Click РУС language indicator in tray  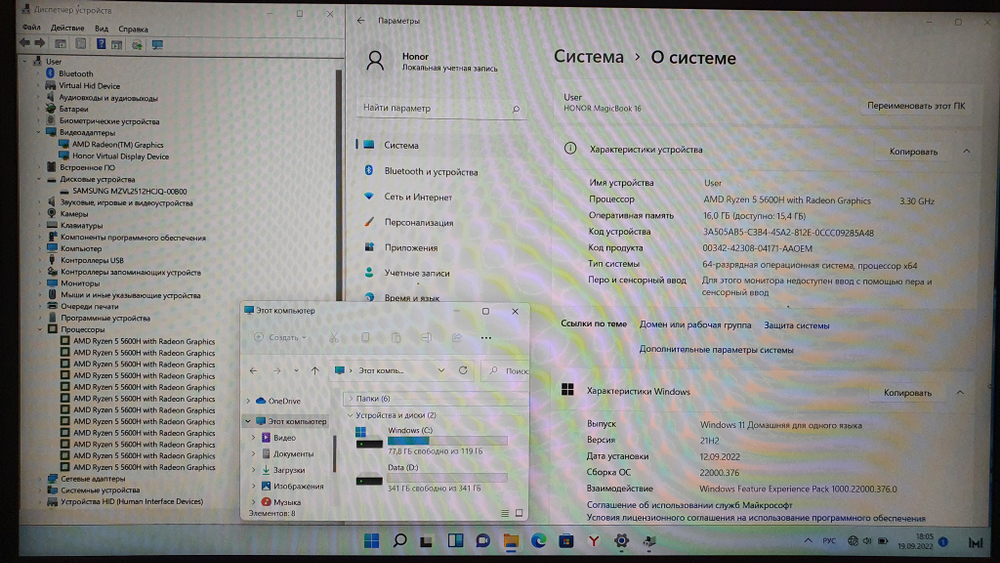click(828, 541)
